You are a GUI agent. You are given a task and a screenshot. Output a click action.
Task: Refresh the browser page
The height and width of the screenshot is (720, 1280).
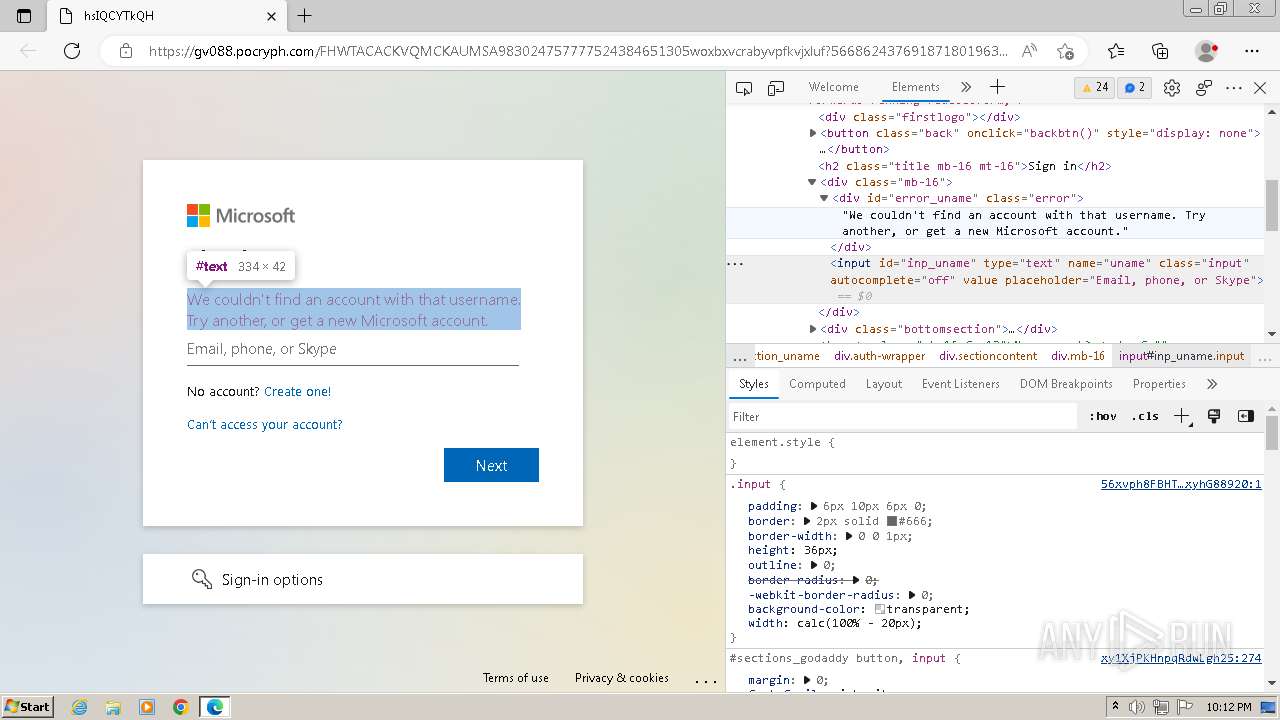coord(72,51)
